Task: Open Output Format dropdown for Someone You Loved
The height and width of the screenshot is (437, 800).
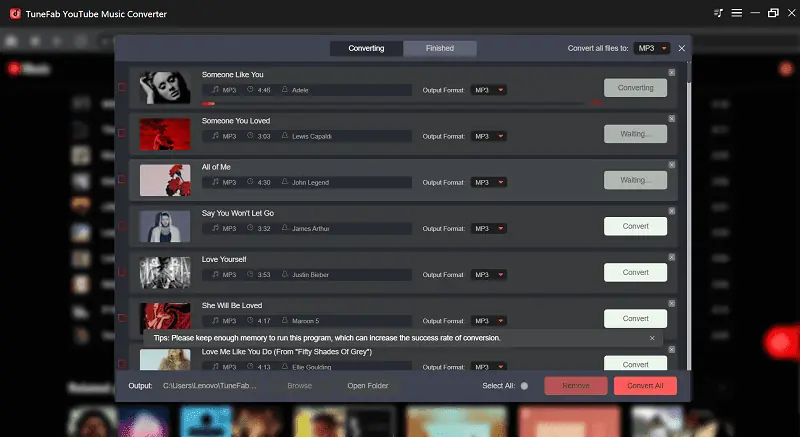Action: pos(488,136)
